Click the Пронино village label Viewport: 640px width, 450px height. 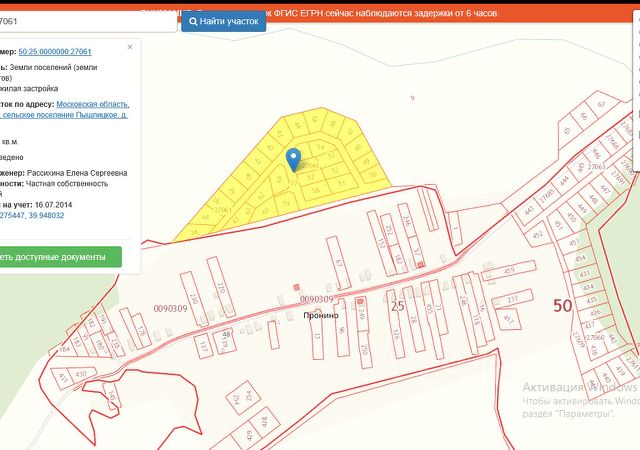321,315
